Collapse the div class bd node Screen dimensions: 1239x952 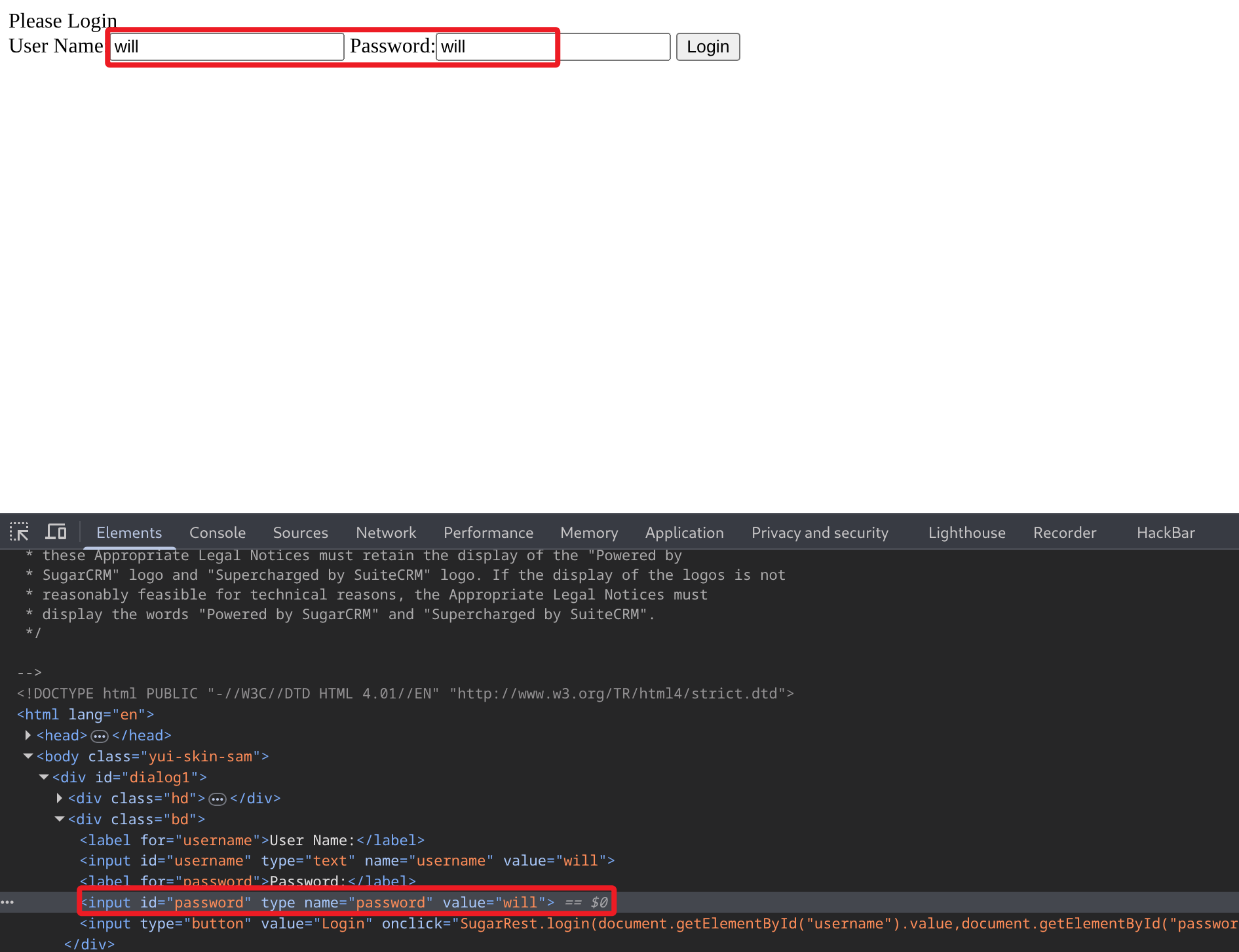point(60,819)
